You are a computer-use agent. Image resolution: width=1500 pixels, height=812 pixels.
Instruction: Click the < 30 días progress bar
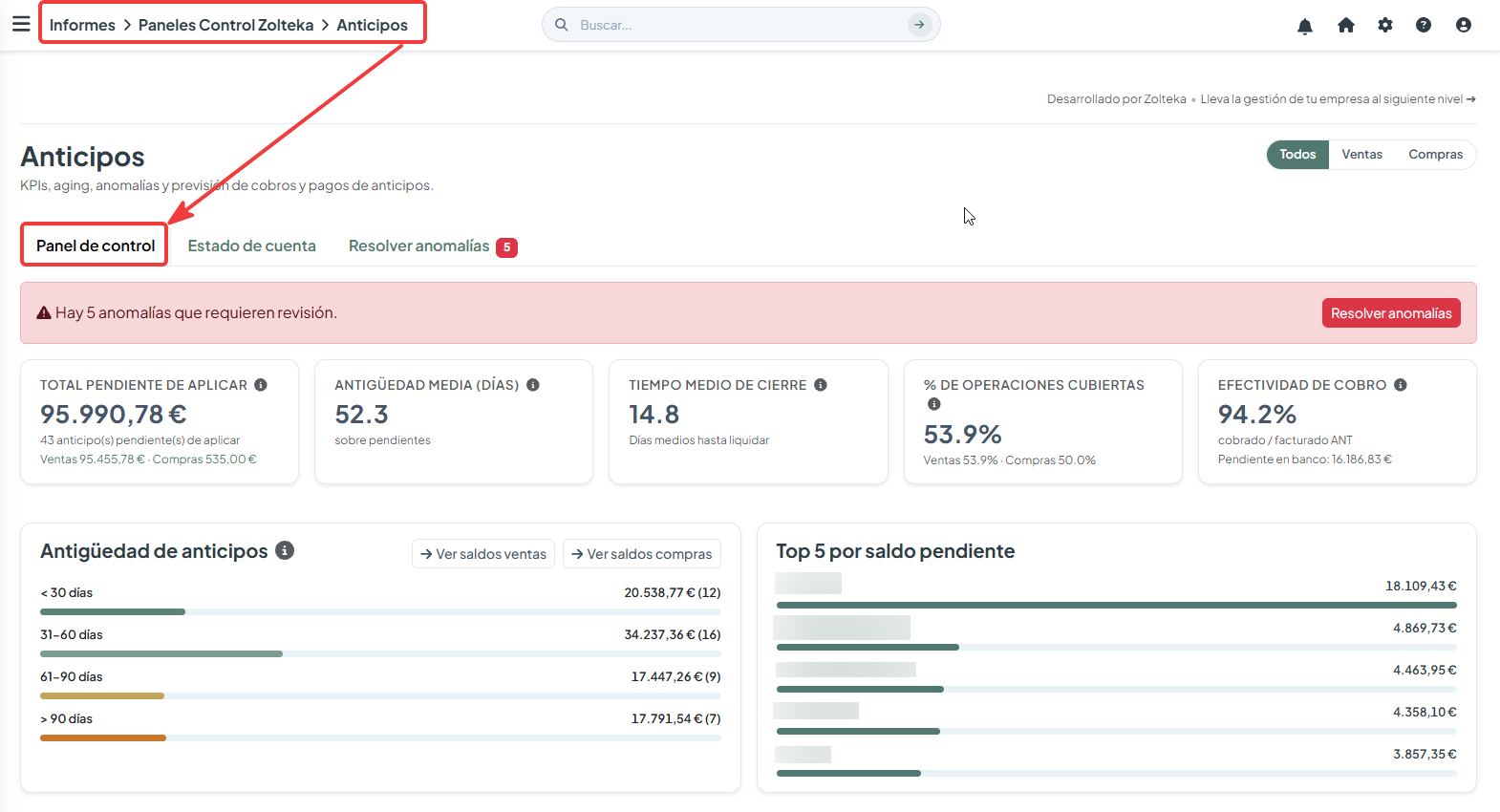(380, 611)
